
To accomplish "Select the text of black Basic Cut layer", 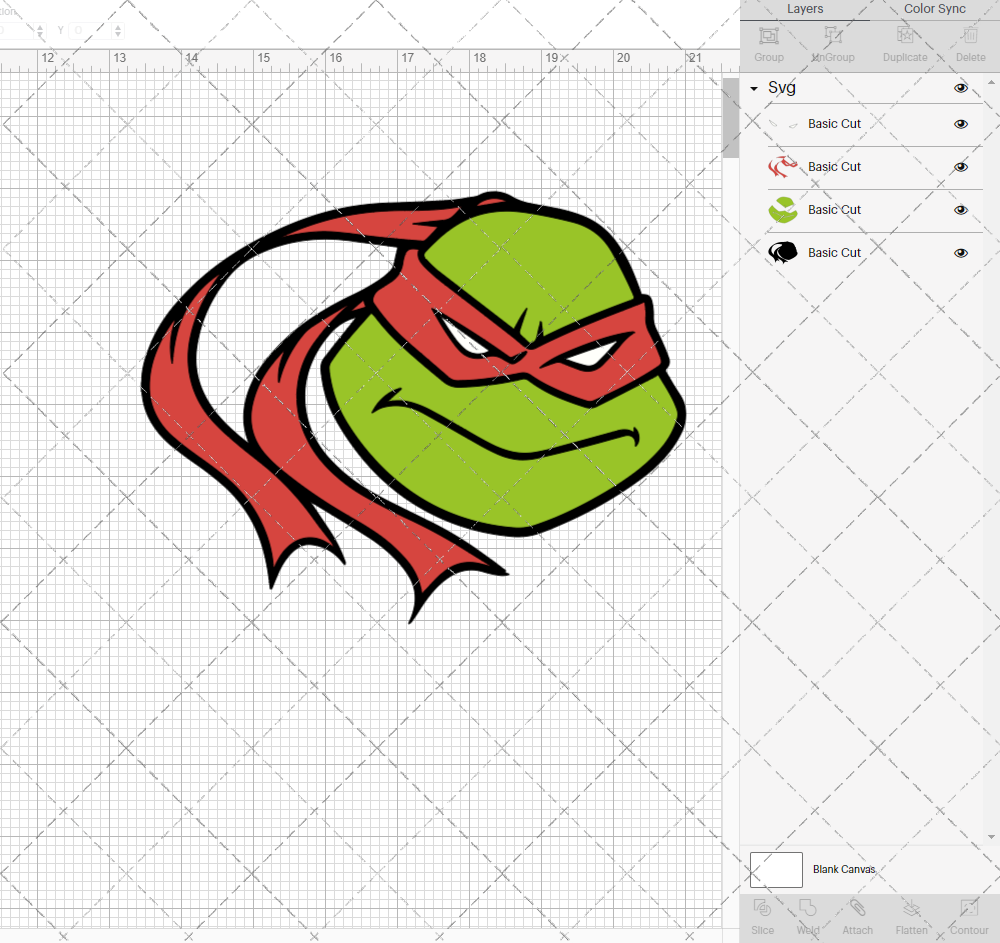I will [x=834, y=252].
